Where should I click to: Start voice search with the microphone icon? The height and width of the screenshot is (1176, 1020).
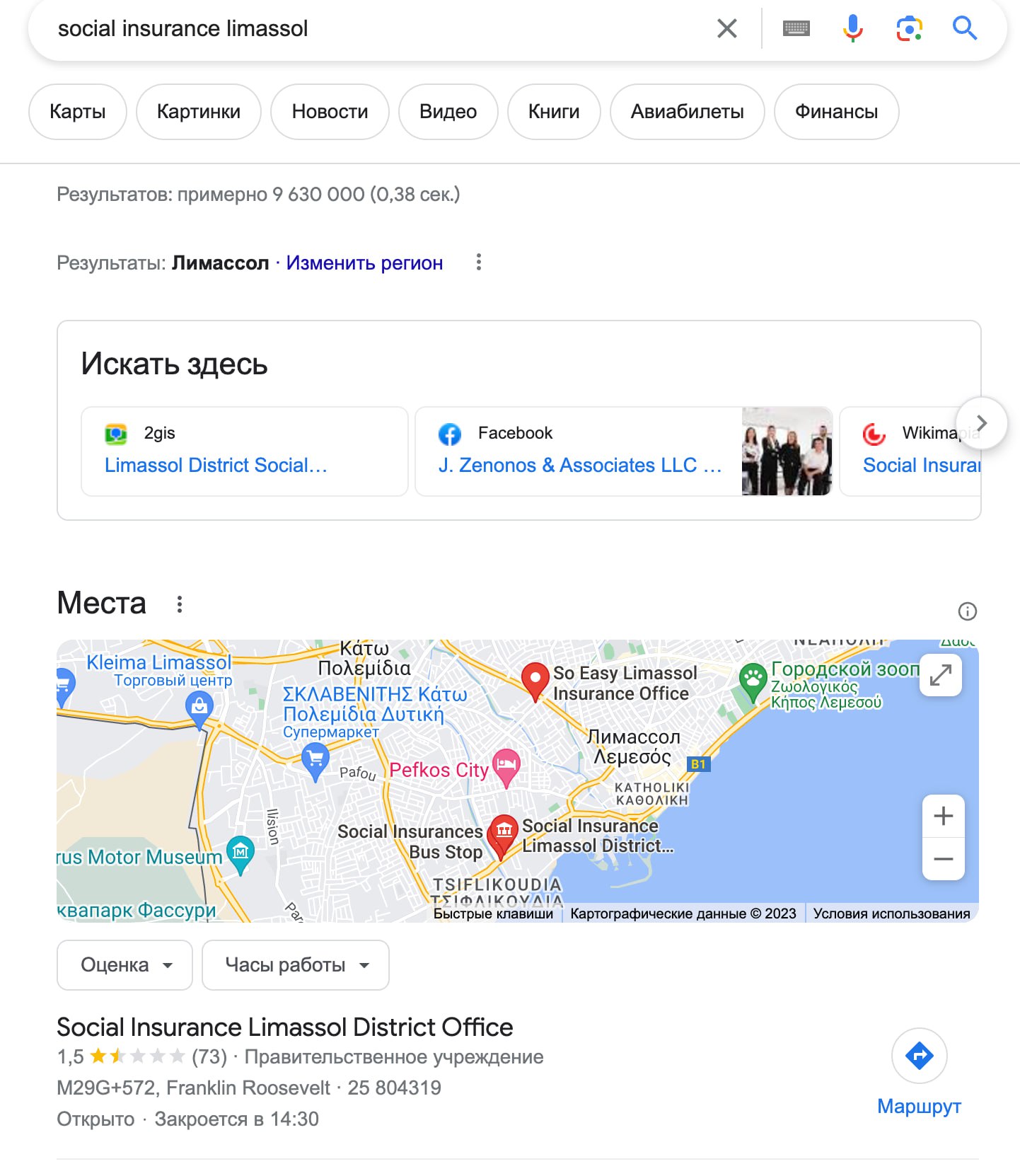pyautogui.click(x=852, y=28)
